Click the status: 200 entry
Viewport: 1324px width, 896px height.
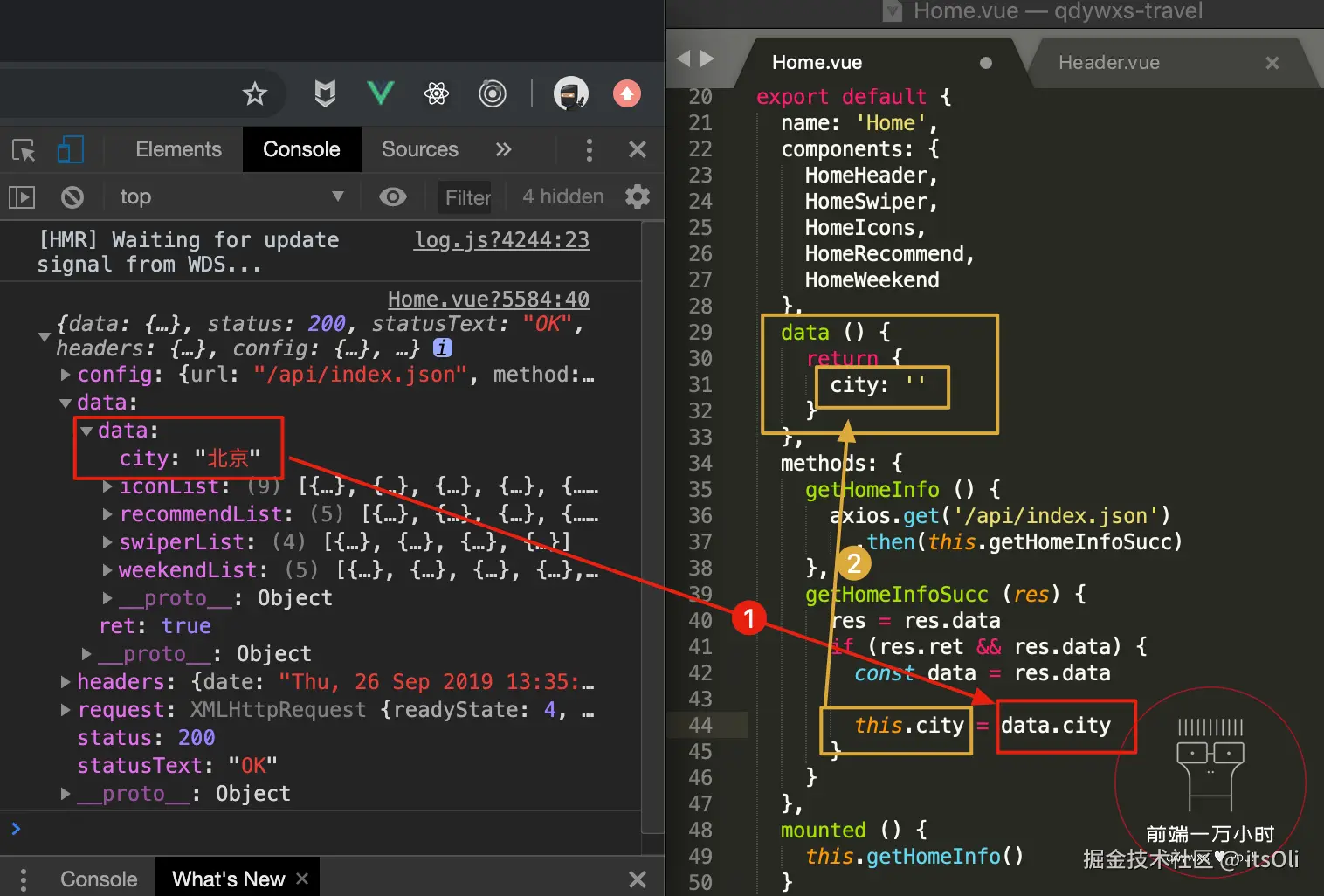pyautogui.click(x=146, y=738)
